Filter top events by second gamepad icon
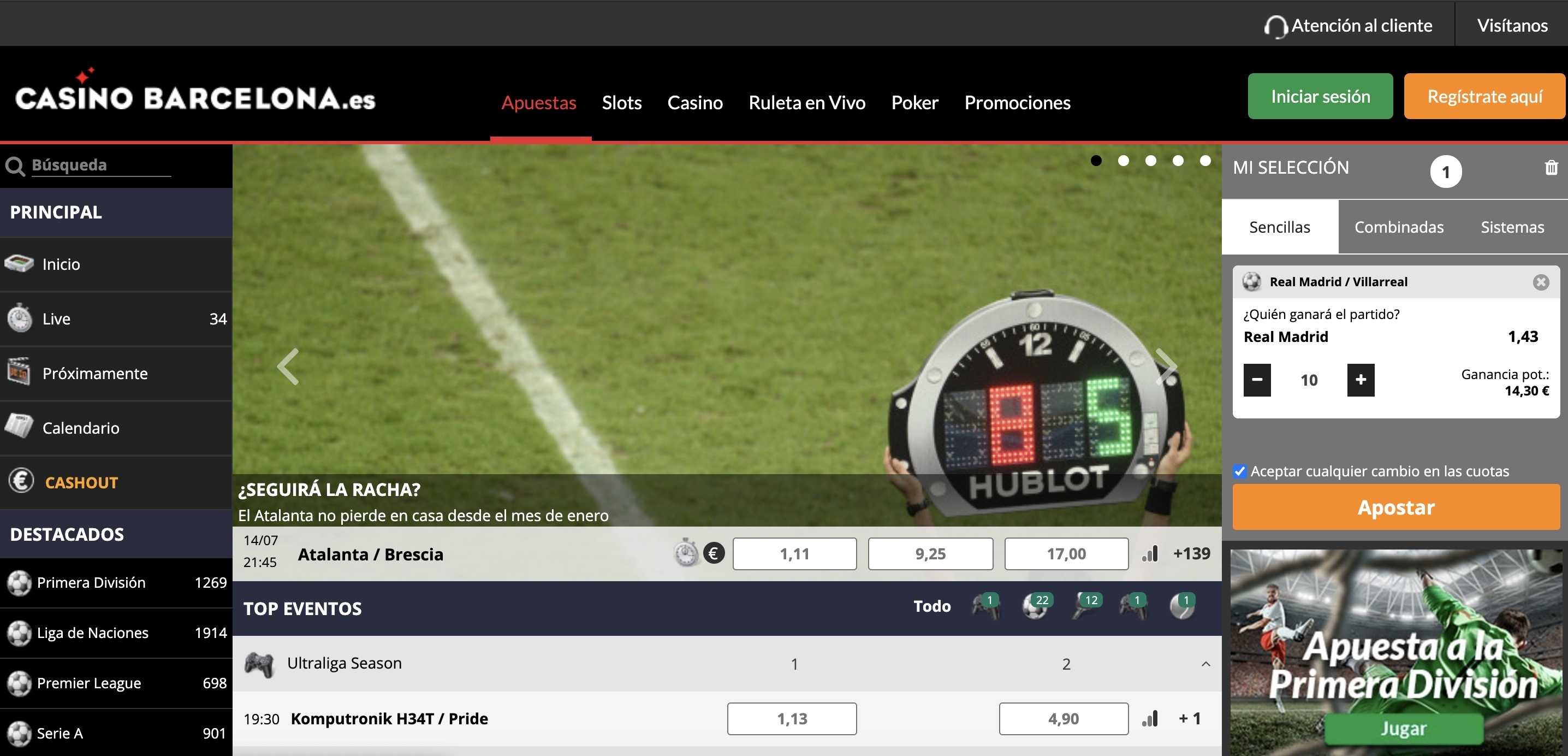The height and width of the screenshot is (756, 1568). click(x=1134, y=606)
